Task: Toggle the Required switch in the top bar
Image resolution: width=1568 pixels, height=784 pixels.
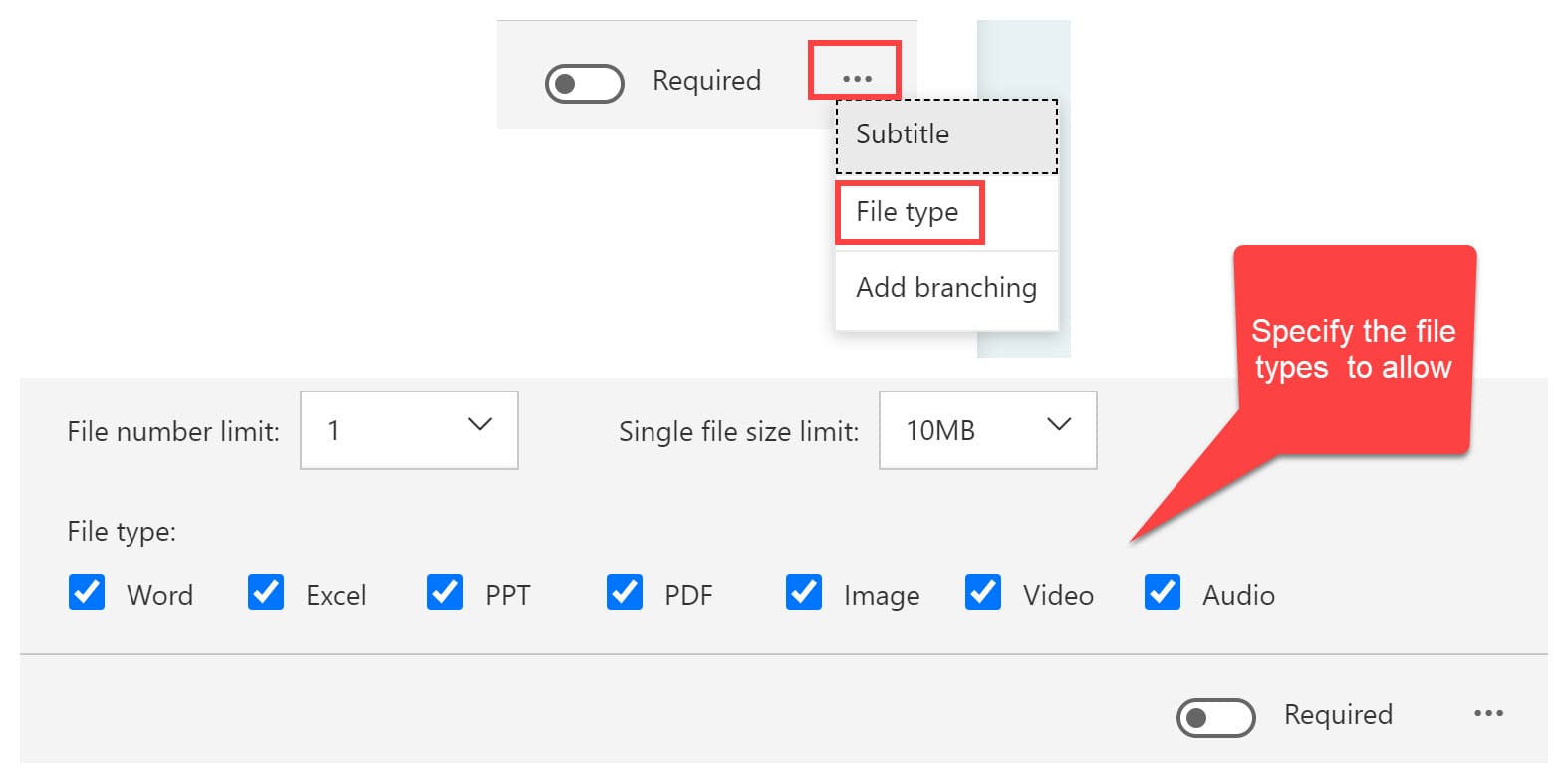Action: 585,84
